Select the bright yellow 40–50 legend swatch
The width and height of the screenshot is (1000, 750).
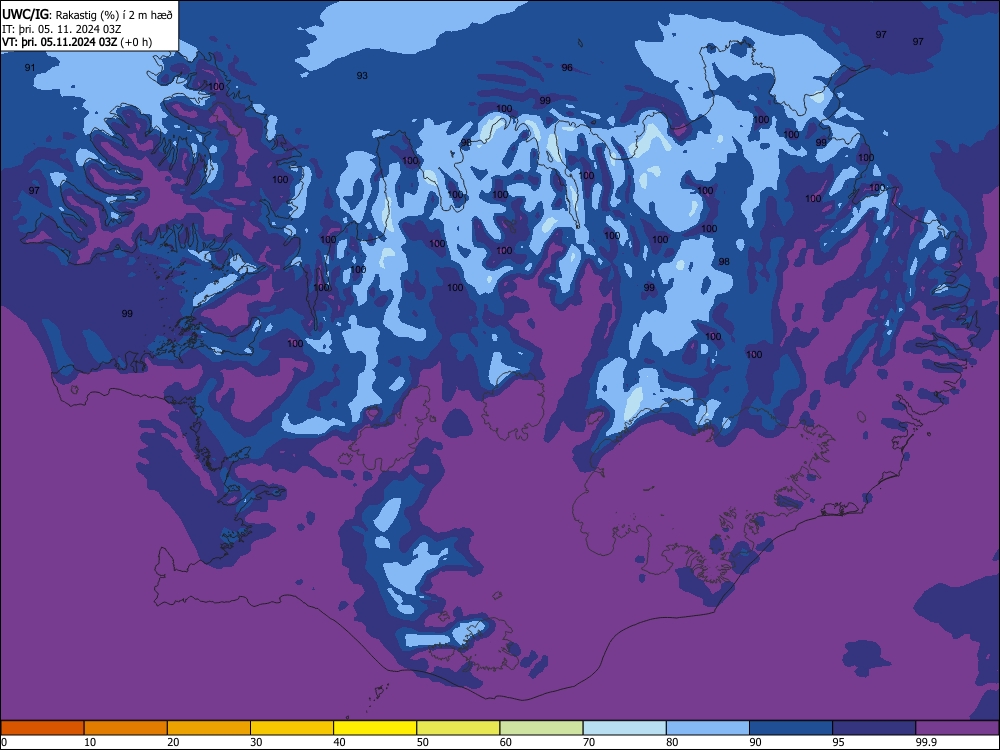pos(375,728)
